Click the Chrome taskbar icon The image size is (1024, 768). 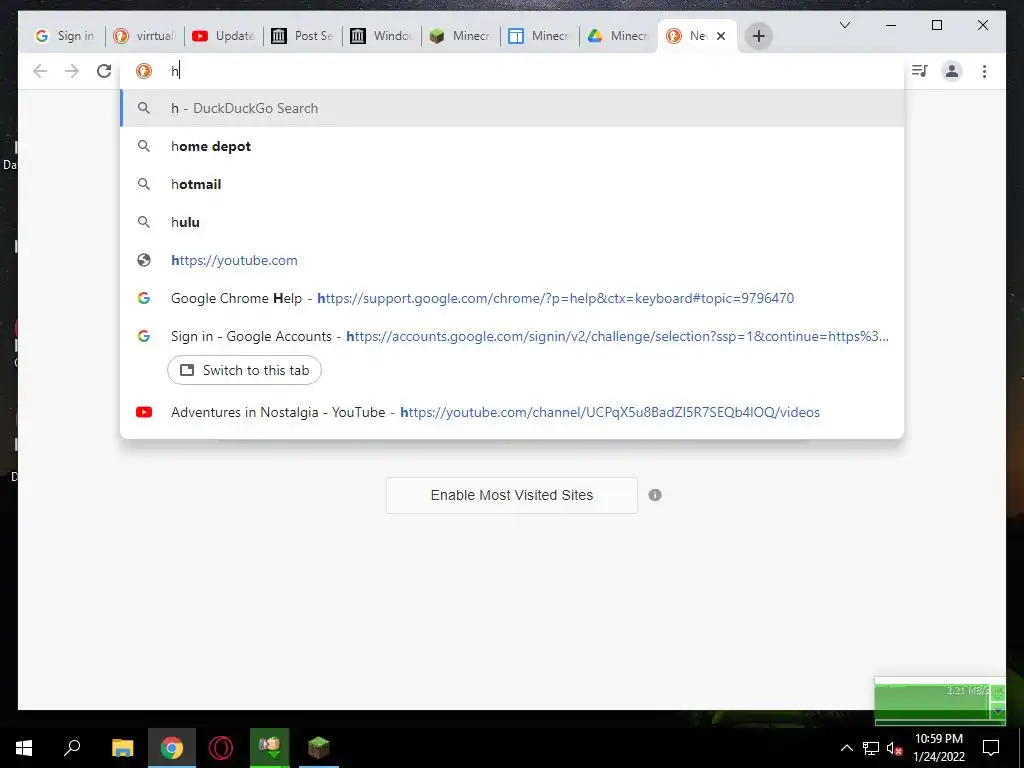(x=172, y=748)
